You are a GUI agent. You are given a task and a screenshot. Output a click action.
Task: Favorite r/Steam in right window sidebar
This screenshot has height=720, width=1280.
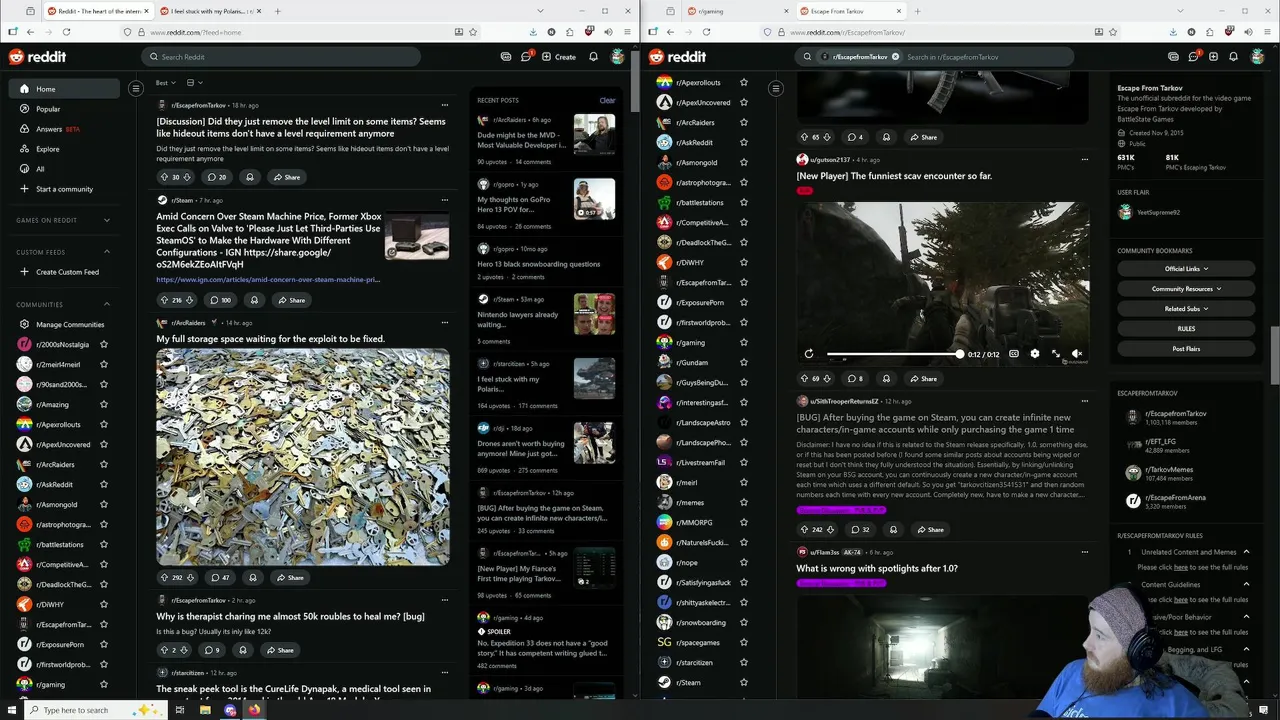click(x=743, y=683)
